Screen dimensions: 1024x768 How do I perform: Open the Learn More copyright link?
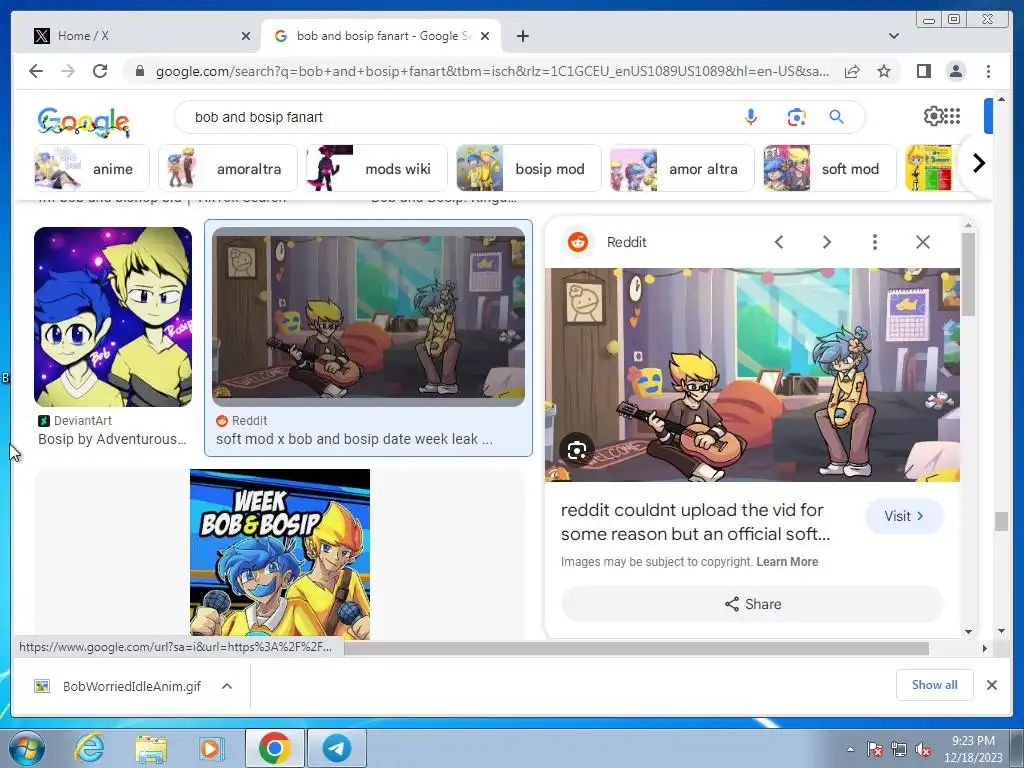click(787, 562)
